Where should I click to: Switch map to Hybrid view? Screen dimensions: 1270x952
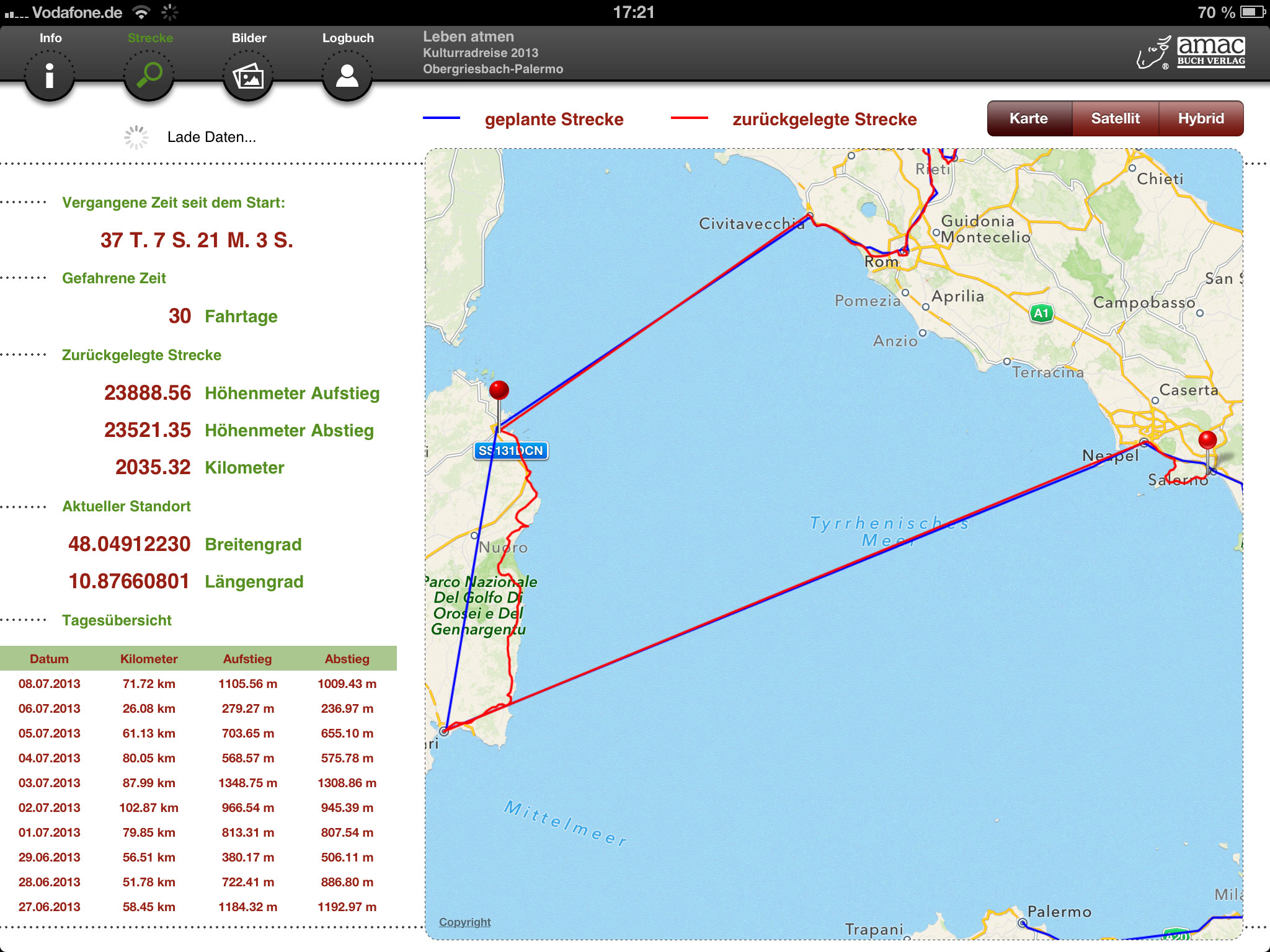(1201, 118)
